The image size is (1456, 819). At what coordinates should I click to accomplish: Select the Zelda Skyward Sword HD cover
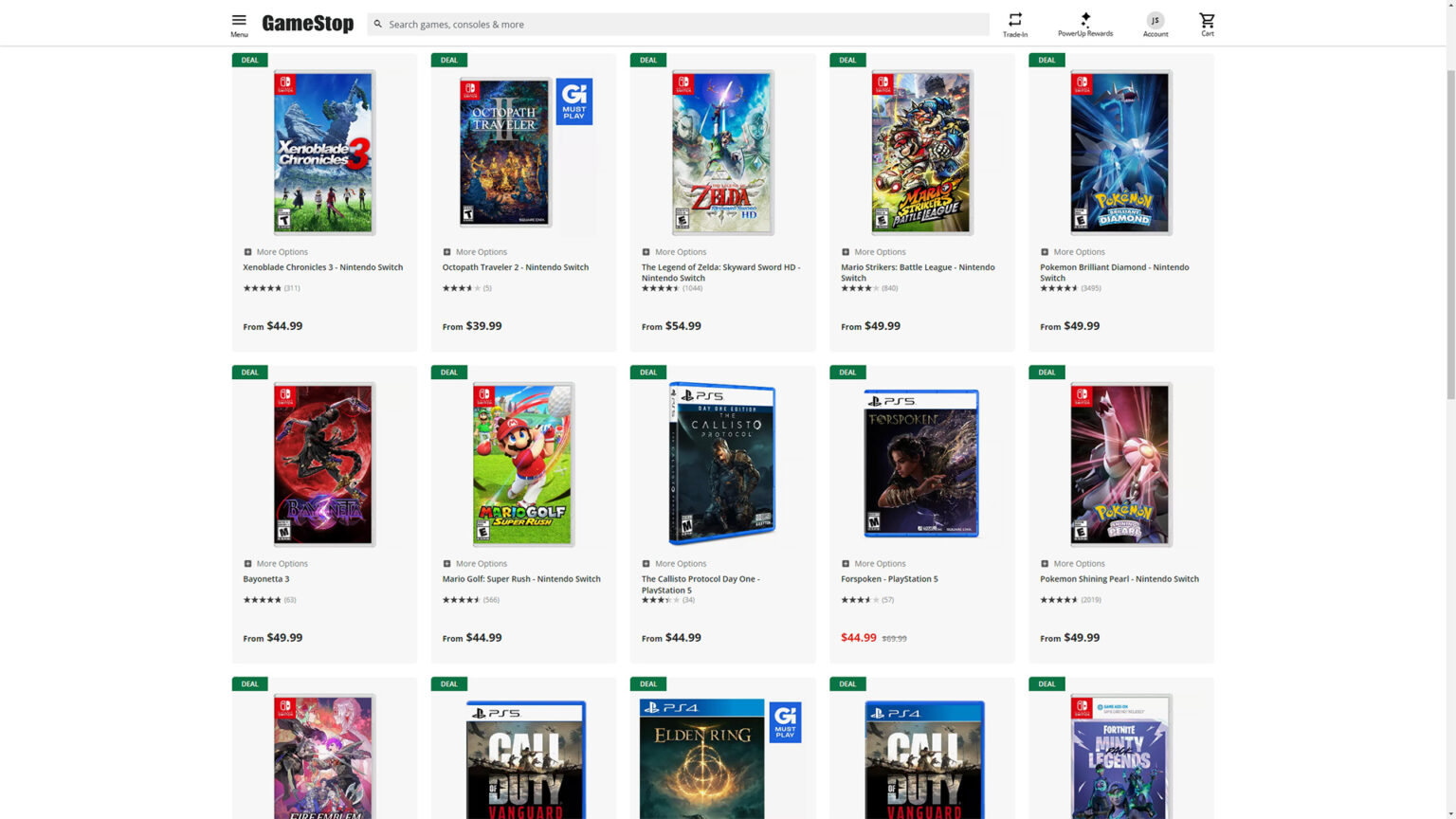722,153
